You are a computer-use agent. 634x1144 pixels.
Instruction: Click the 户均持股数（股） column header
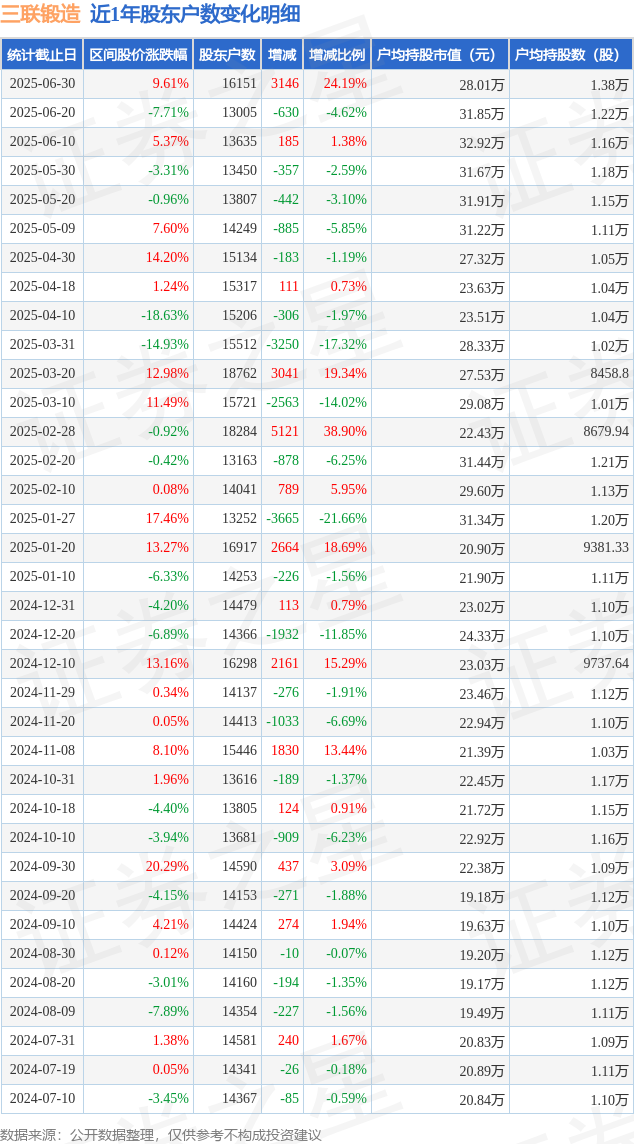[571, 55]
